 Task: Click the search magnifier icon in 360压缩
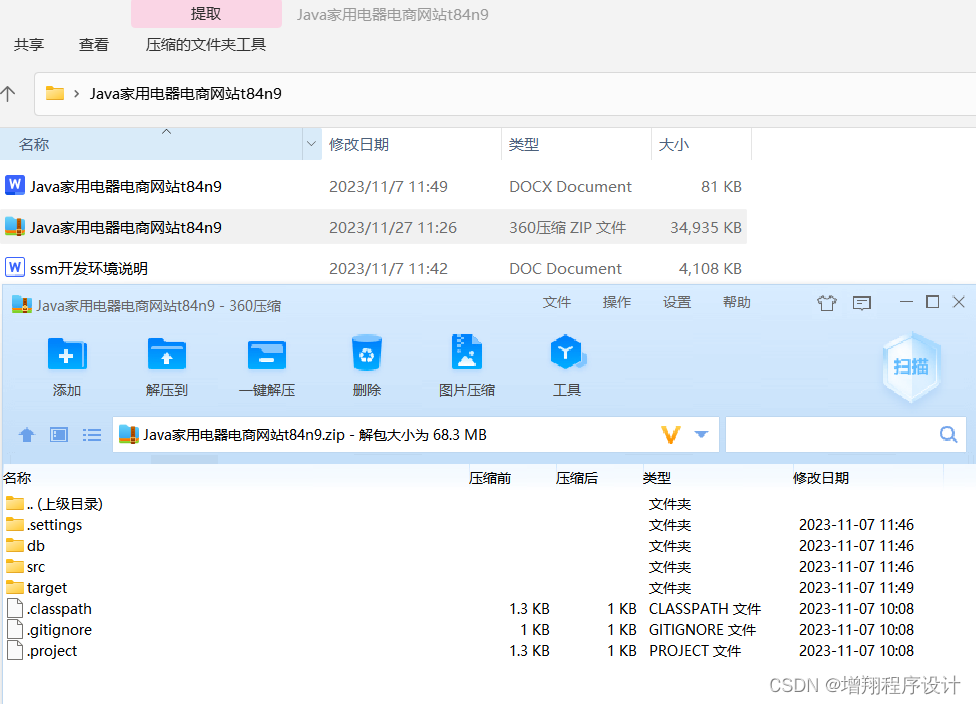[949, 434]
